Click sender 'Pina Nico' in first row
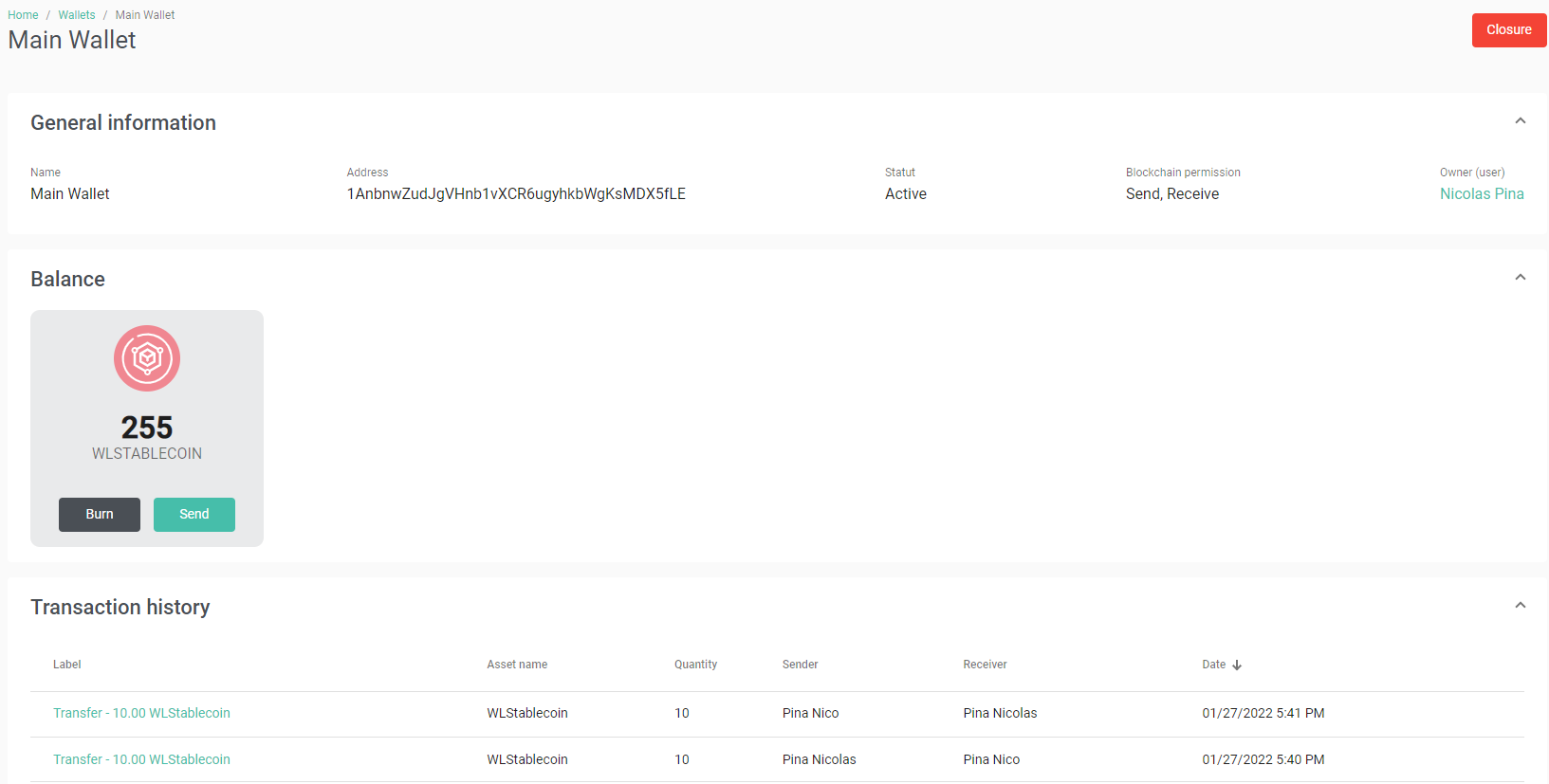Screen dimensions: 1549x784 [x=810, y=713]
